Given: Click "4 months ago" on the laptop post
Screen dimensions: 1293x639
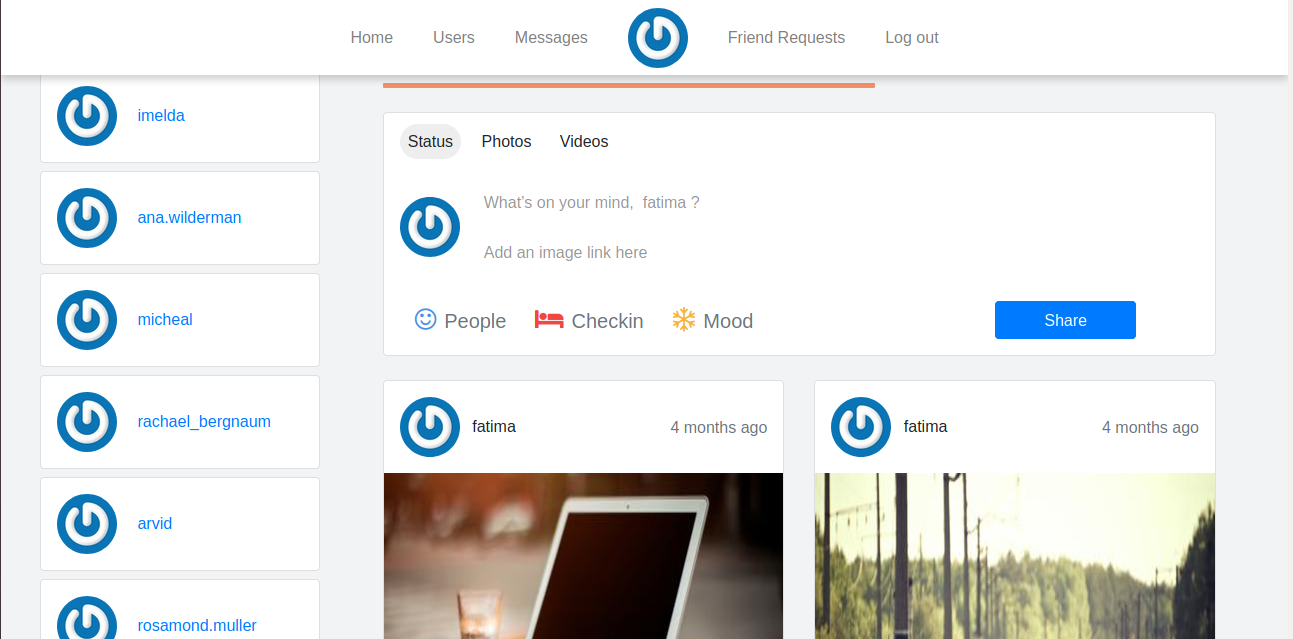Looking at the screenshot, I should point(719,427).
